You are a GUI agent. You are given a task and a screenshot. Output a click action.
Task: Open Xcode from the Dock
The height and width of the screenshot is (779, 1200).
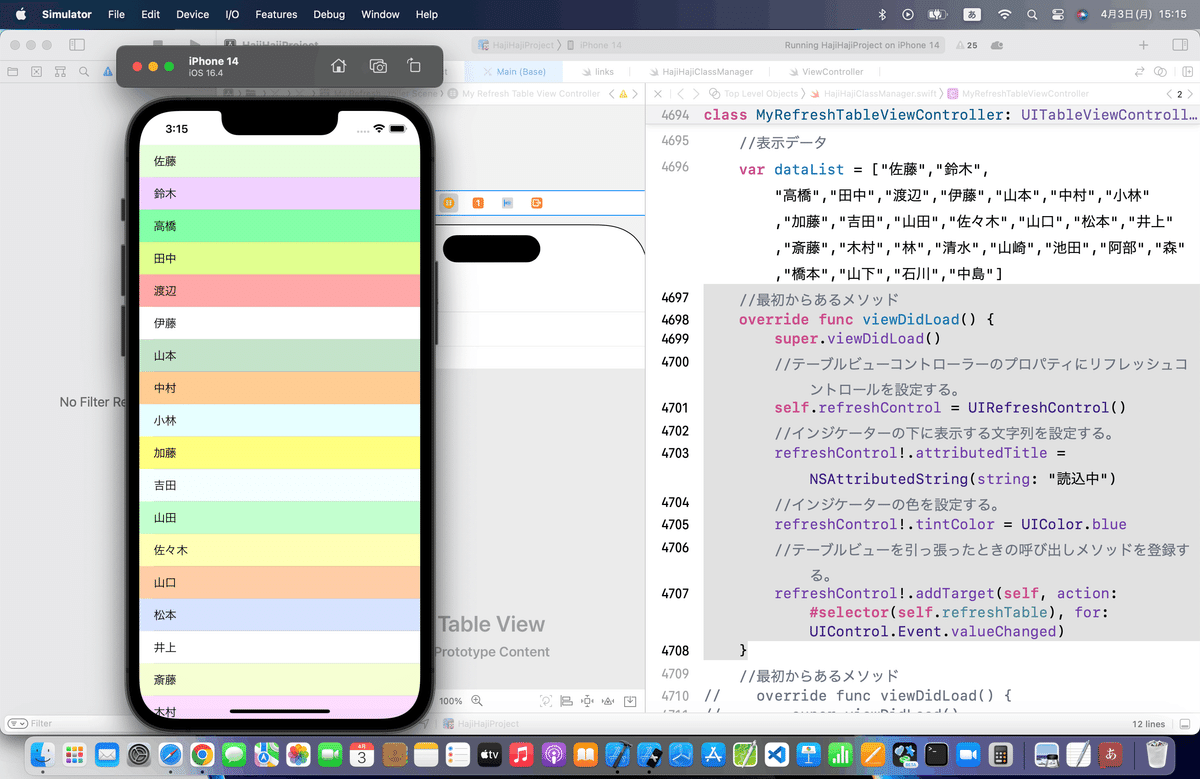(620, 754)
